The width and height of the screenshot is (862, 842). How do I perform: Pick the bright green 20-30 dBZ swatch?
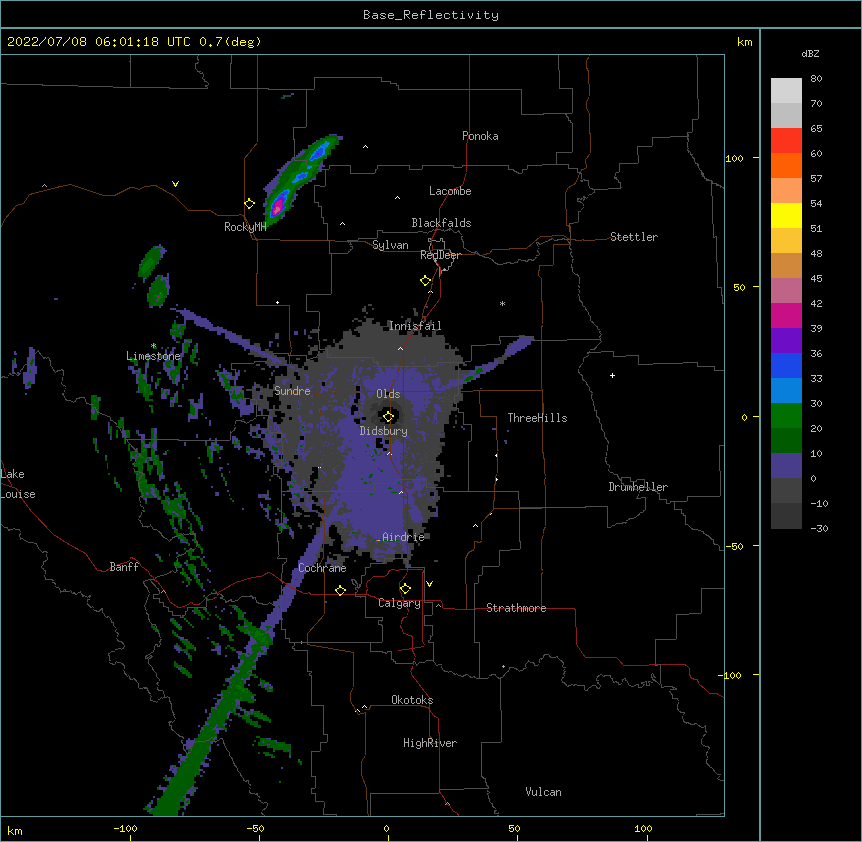(x=786, y=416)
